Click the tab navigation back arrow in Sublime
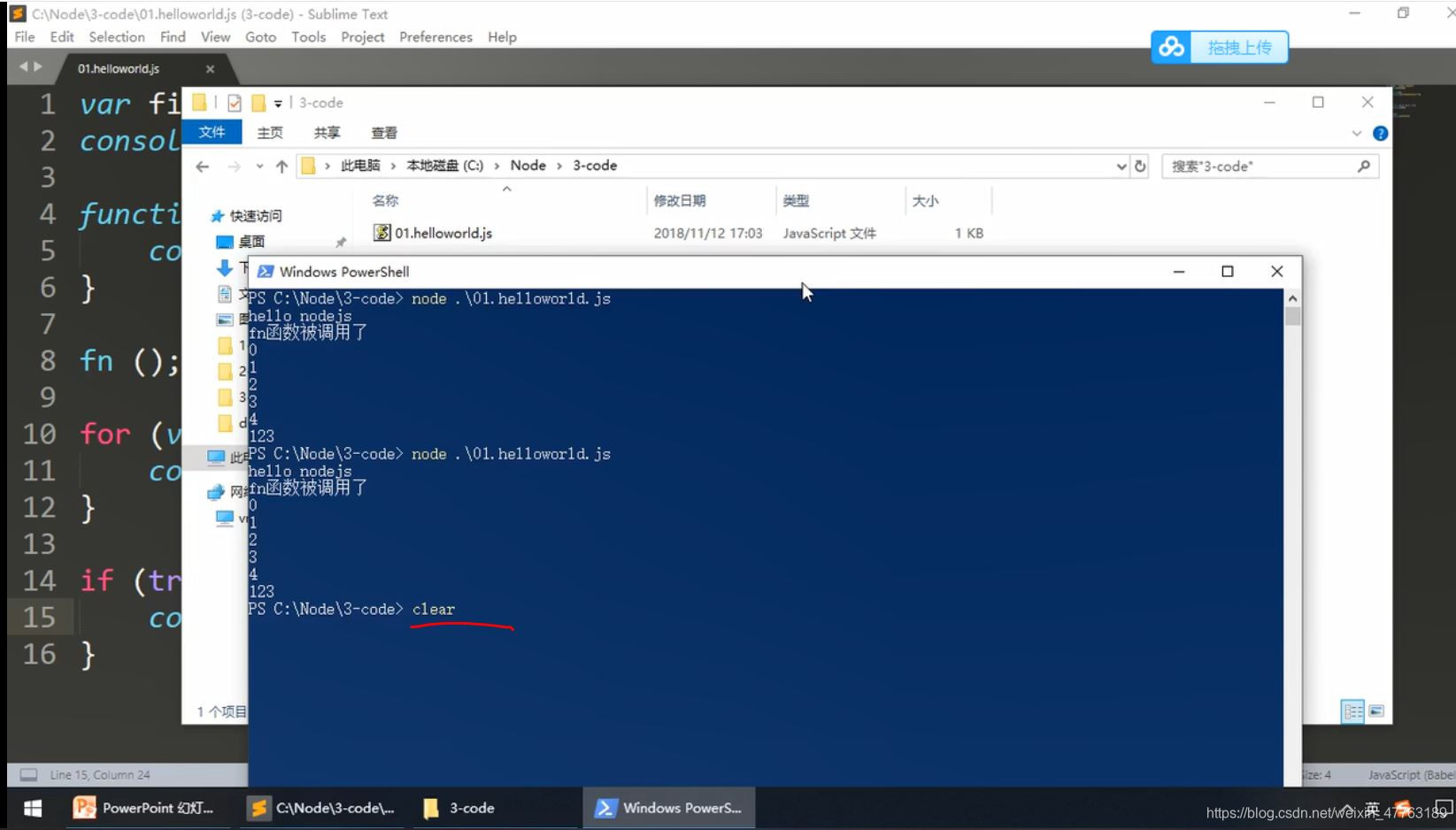The height and width of the screenshot is (830, 1456). point(23,67)
